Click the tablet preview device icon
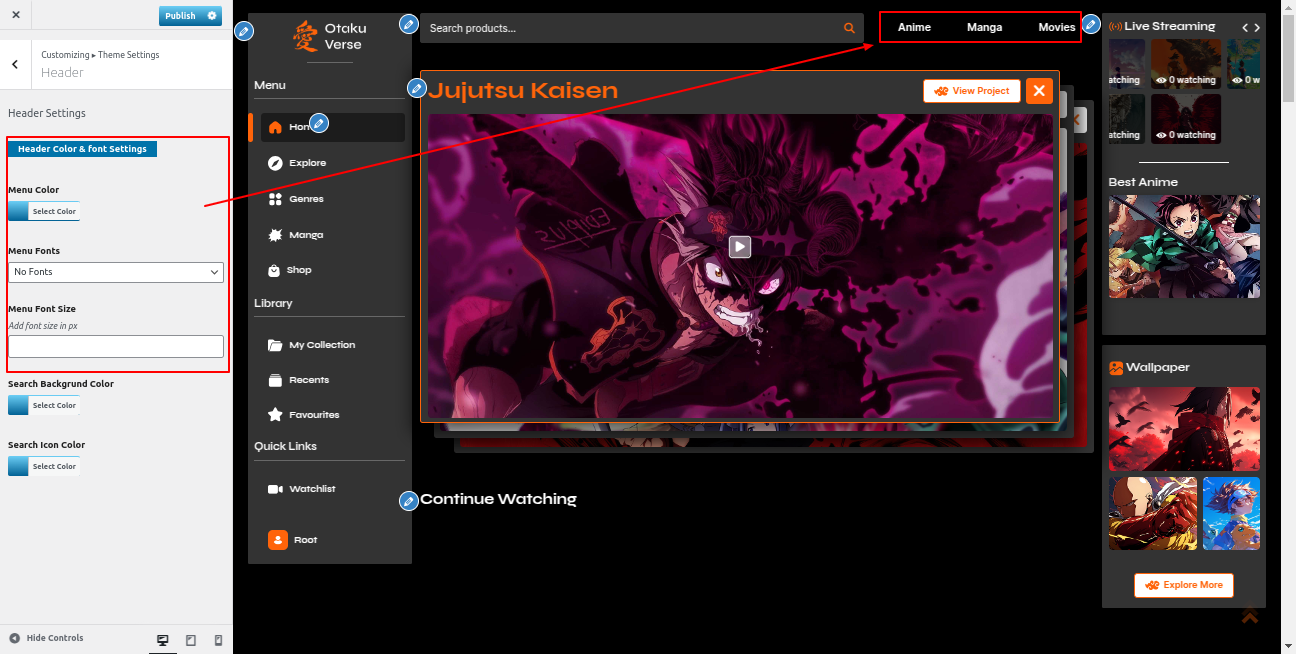The image size is (1296, 654). [191, 640]
